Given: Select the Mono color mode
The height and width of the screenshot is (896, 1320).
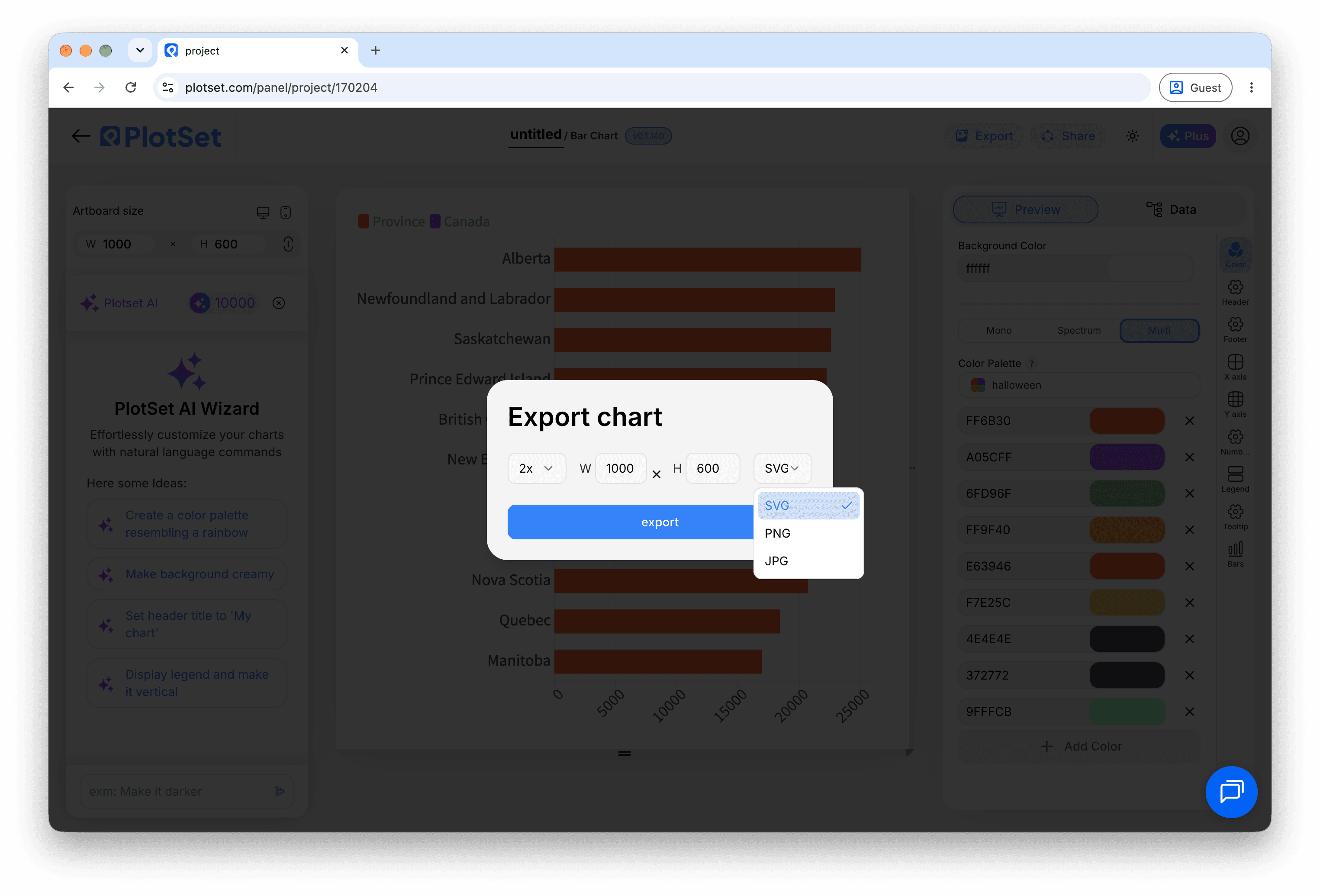Looking at the screenshot, I should 998,331.
